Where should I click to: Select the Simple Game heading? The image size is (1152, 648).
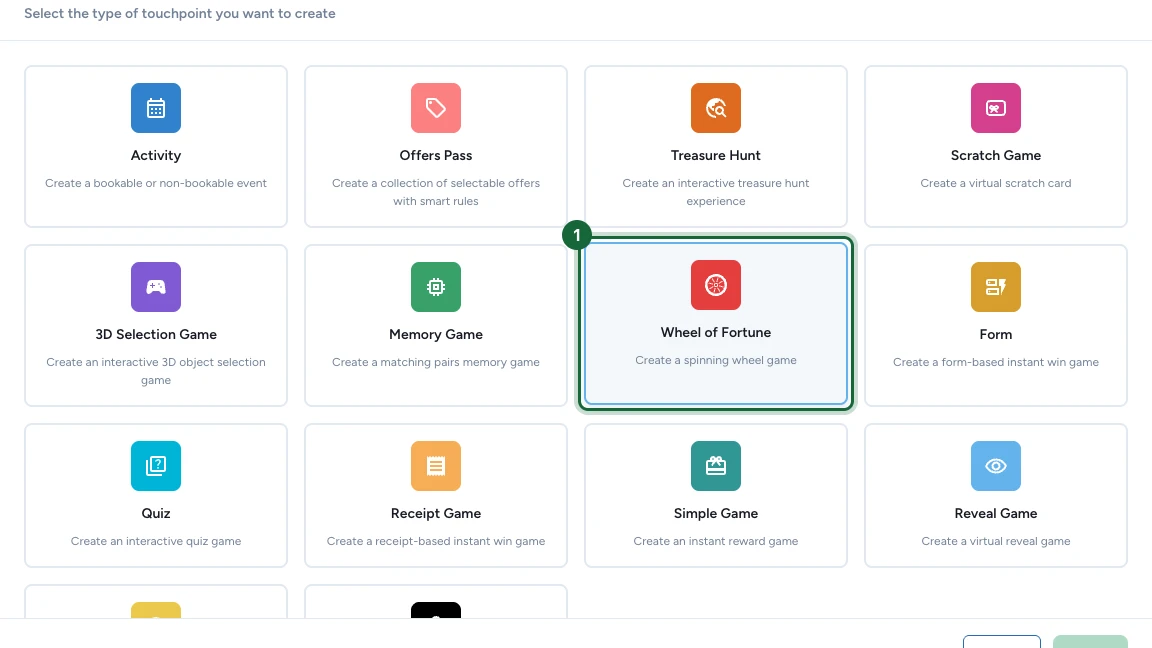point(716,513)
